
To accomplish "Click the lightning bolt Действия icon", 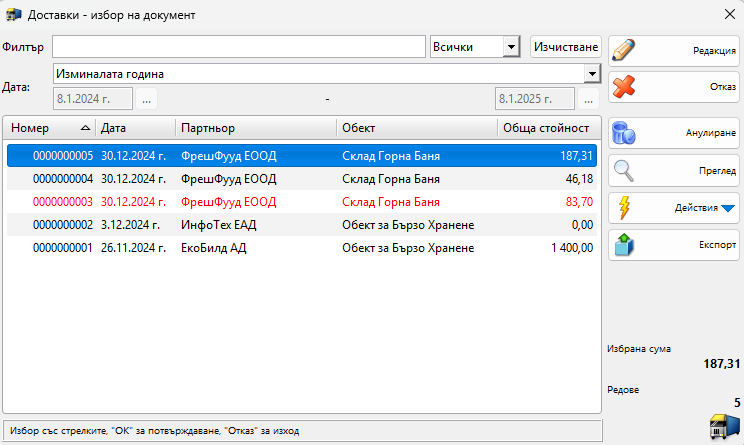I will coord(624,208).
